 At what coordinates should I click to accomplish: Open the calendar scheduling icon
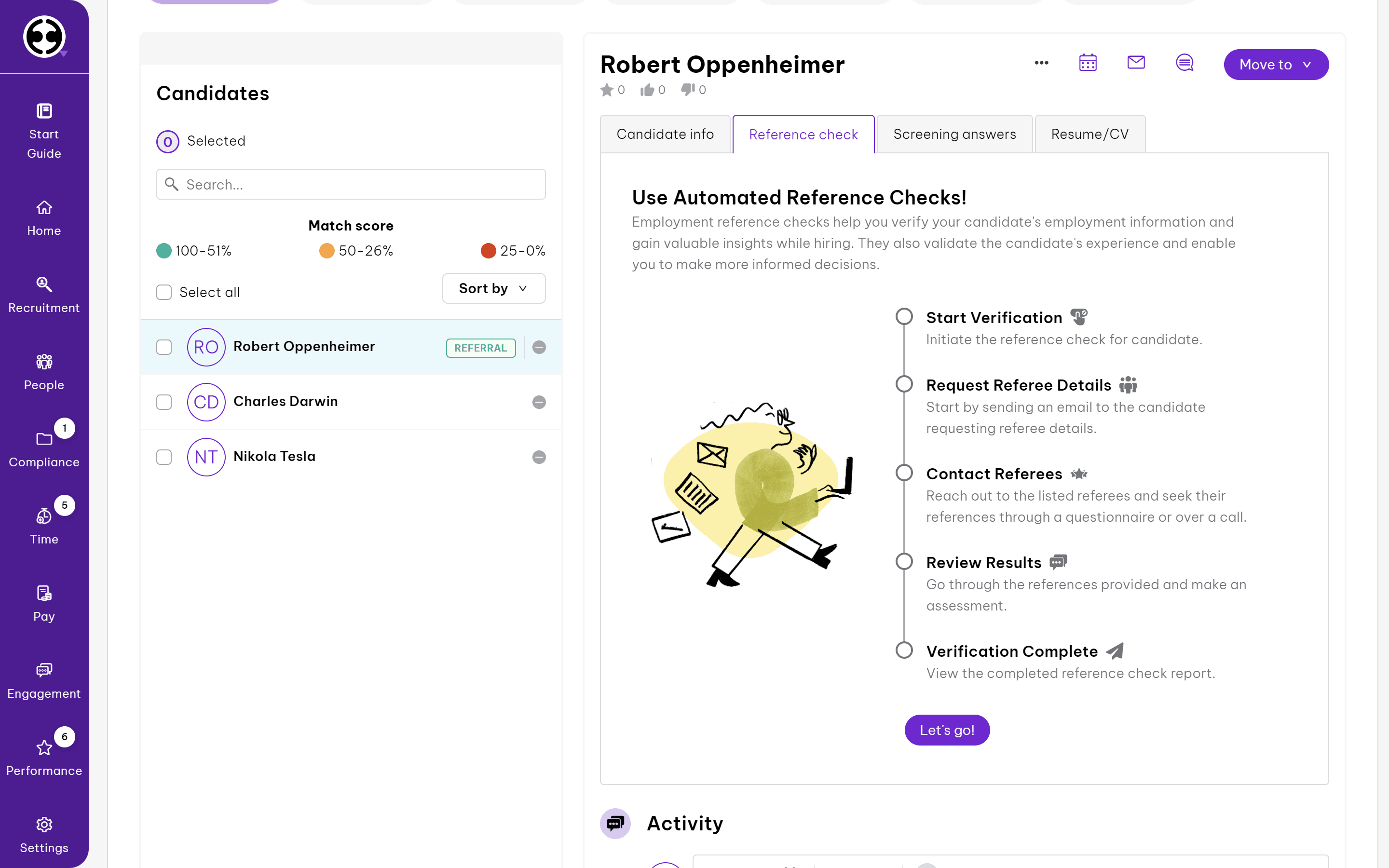(1088, 63)
